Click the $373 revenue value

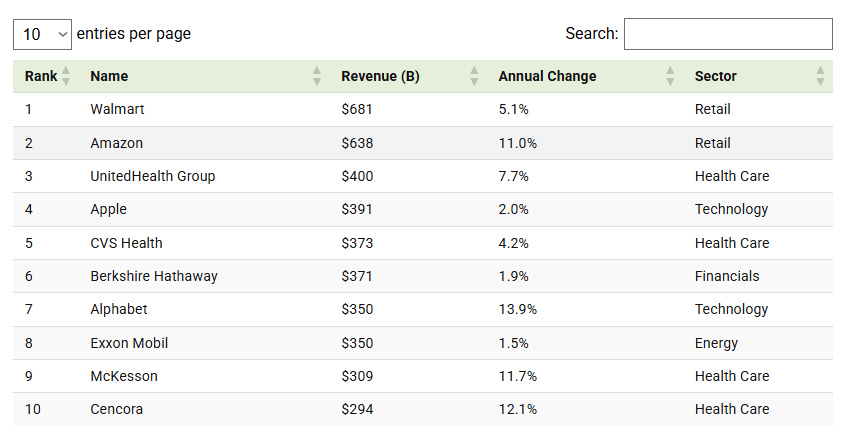[357, 243]
